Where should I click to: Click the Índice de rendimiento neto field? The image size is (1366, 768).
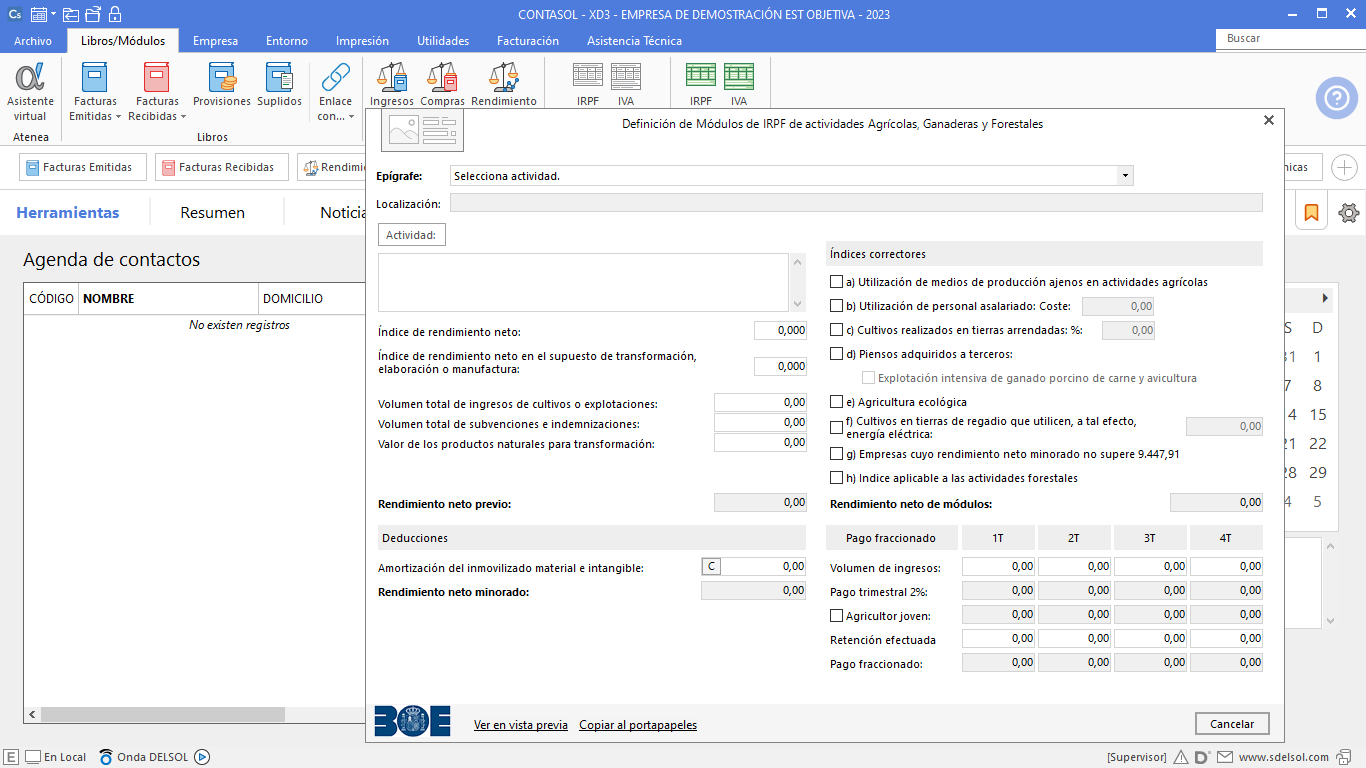click(780, 331)
